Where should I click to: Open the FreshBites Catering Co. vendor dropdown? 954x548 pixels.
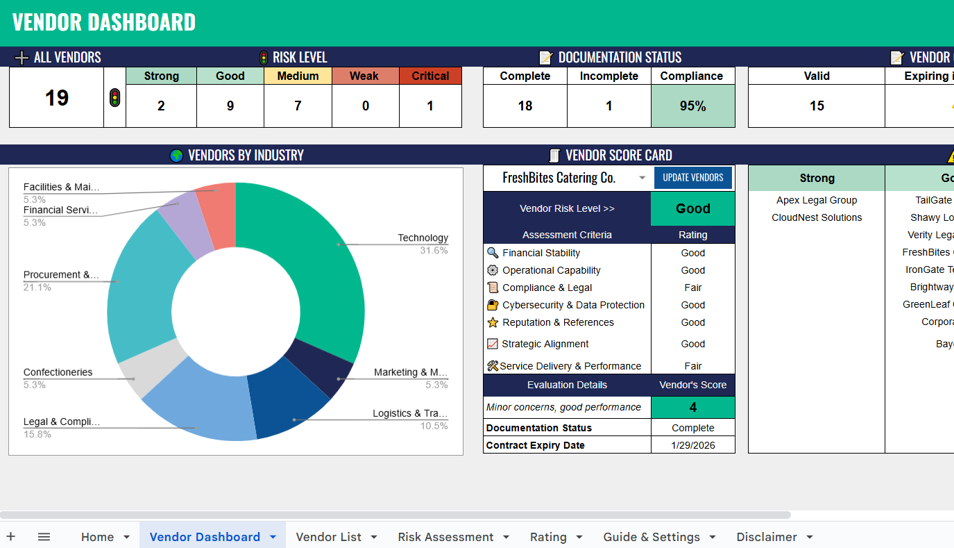642,178
